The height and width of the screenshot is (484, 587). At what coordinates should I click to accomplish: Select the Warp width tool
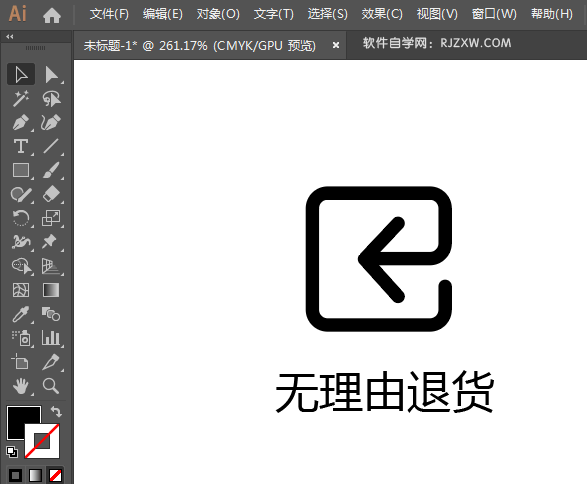21,242
